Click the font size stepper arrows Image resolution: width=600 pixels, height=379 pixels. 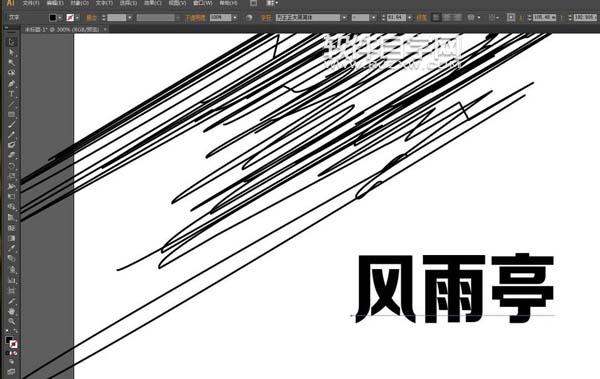tap(383, 18)
